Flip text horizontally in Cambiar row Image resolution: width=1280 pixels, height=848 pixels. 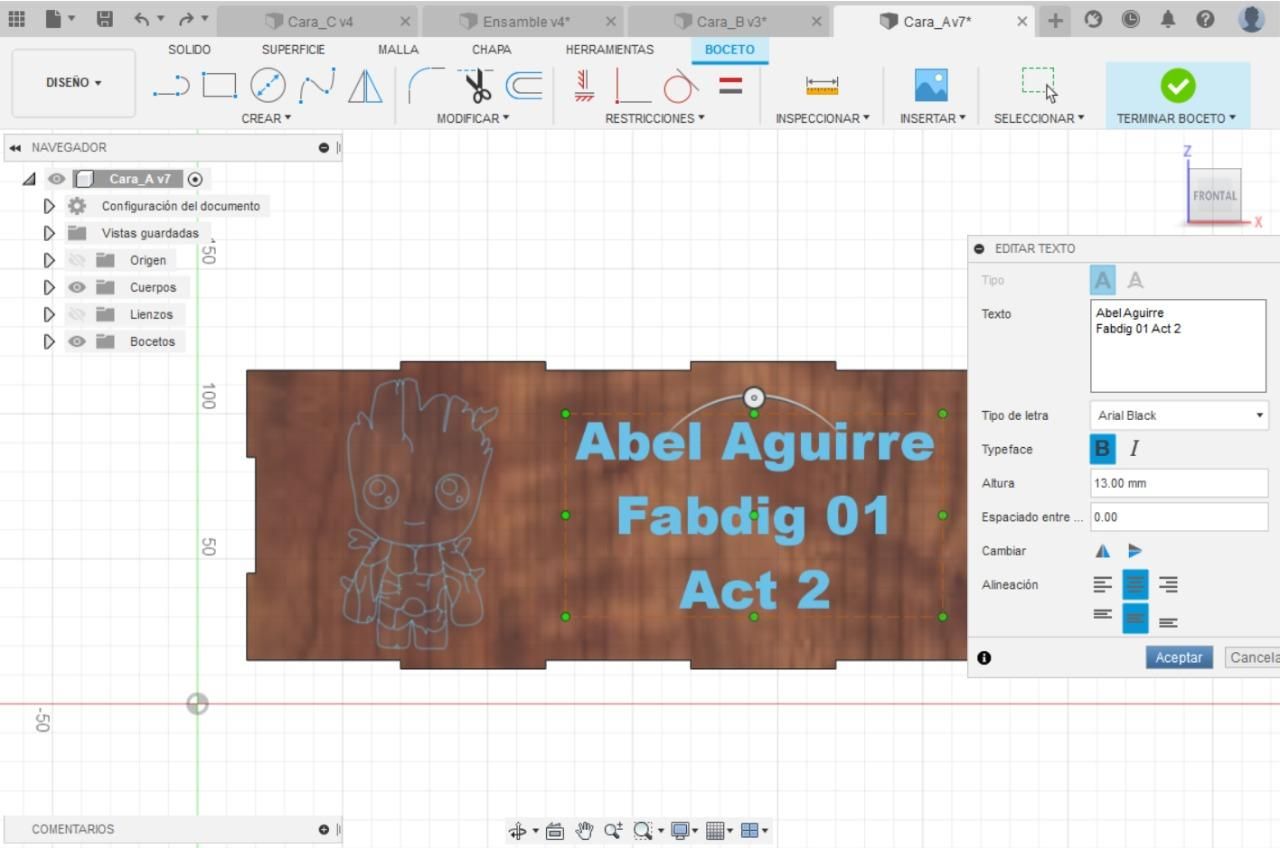pyautogui.click(x=1102, y=551)
